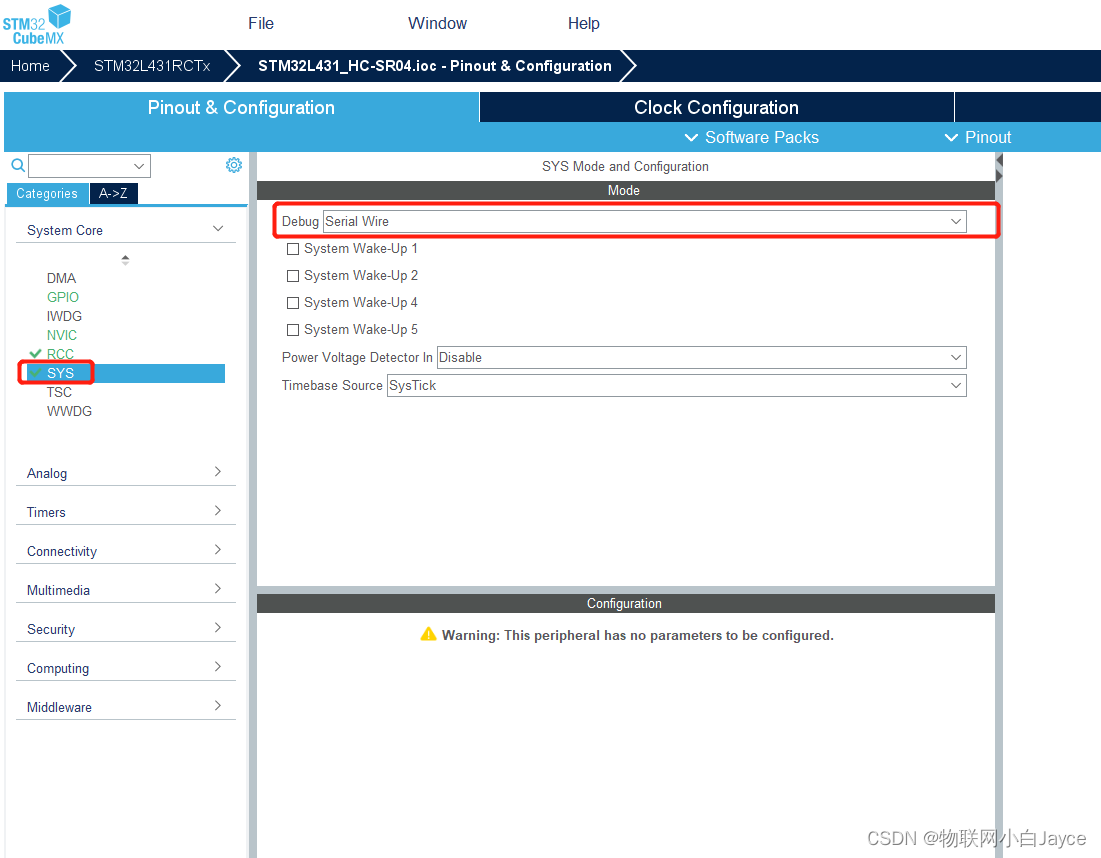Select NVIC in System Core list
Viewport: 1101px width, 858px height.
pos(62,335)
